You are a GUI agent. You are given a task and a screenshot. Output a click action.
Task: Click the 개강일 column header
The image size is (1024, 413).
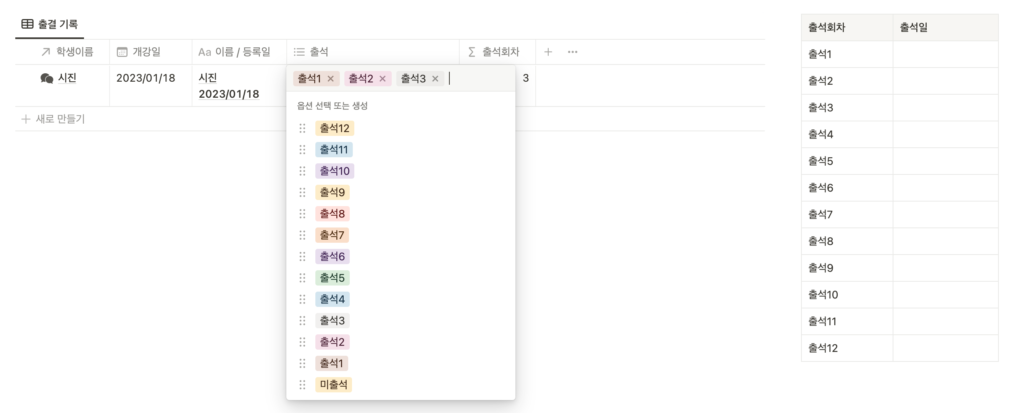click(x=151, y=52)
